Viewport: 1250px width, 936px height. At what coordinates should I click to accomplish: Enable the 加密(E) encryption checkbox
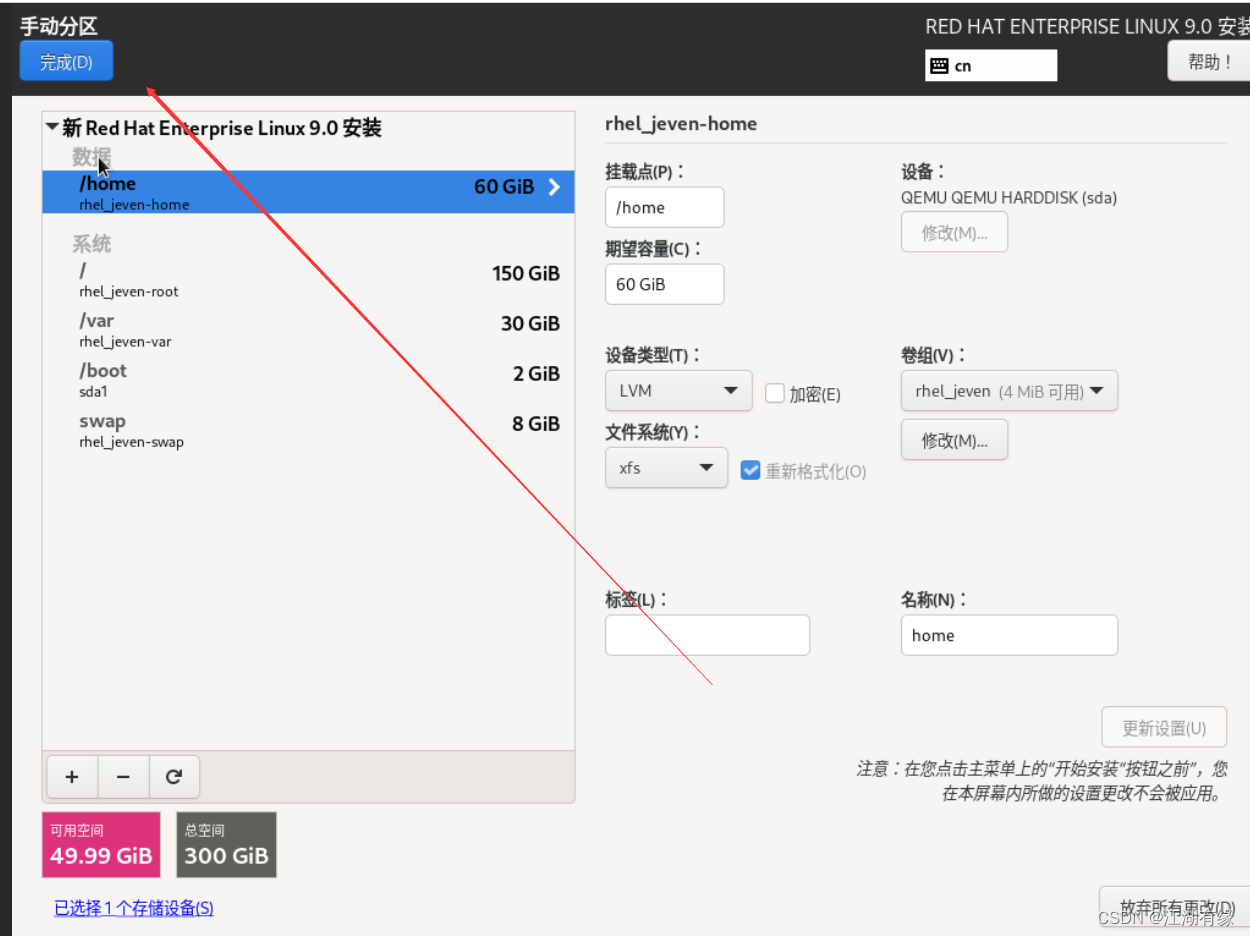click(775, 393)
